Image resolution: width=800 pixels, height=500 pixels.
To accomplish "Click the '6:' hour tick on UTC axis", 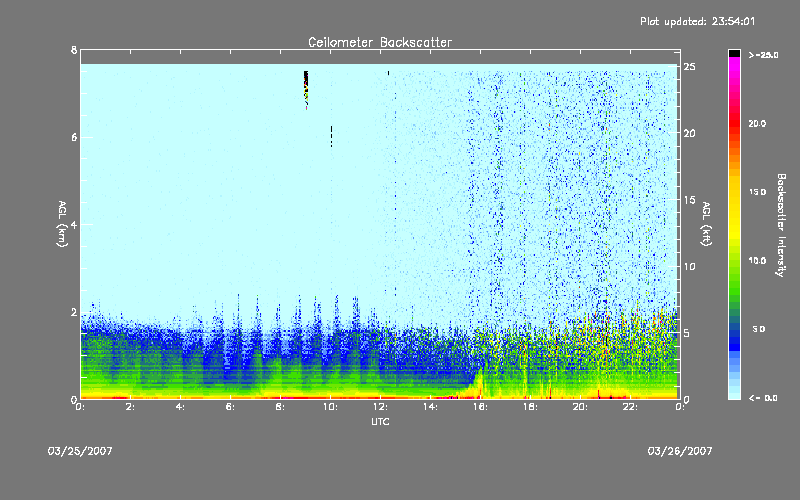I will [x=231, y=407].
